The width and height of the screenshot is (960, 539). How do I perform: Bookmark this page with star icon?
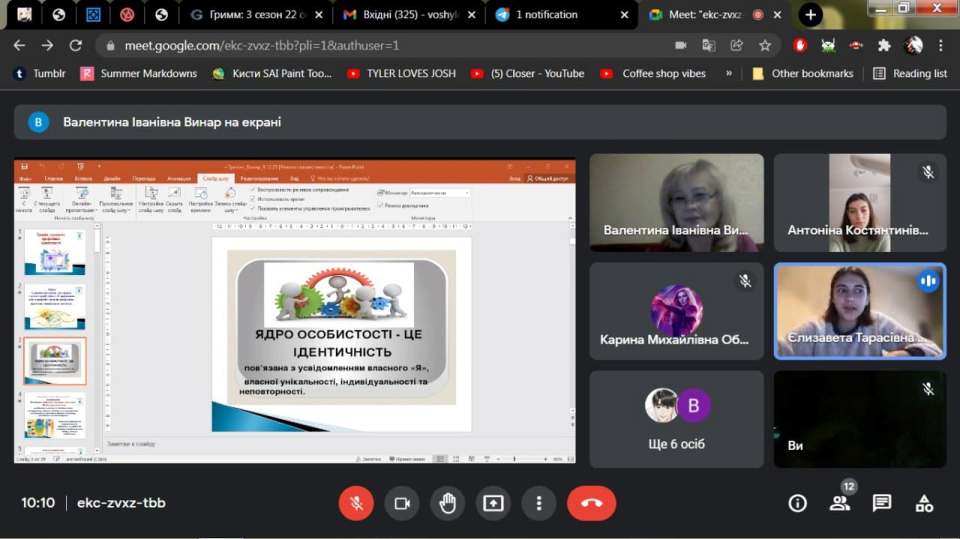(x=765, y=45)
